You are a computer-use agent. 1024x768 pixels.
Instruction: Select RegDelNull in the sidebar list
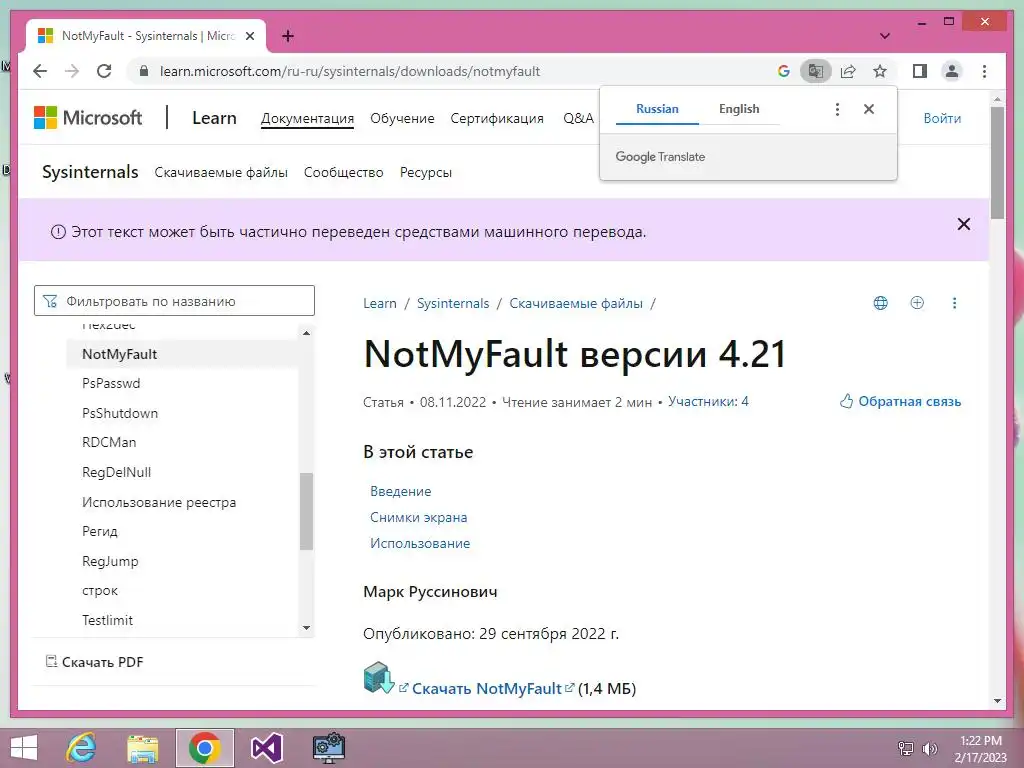tap(116, 472)
